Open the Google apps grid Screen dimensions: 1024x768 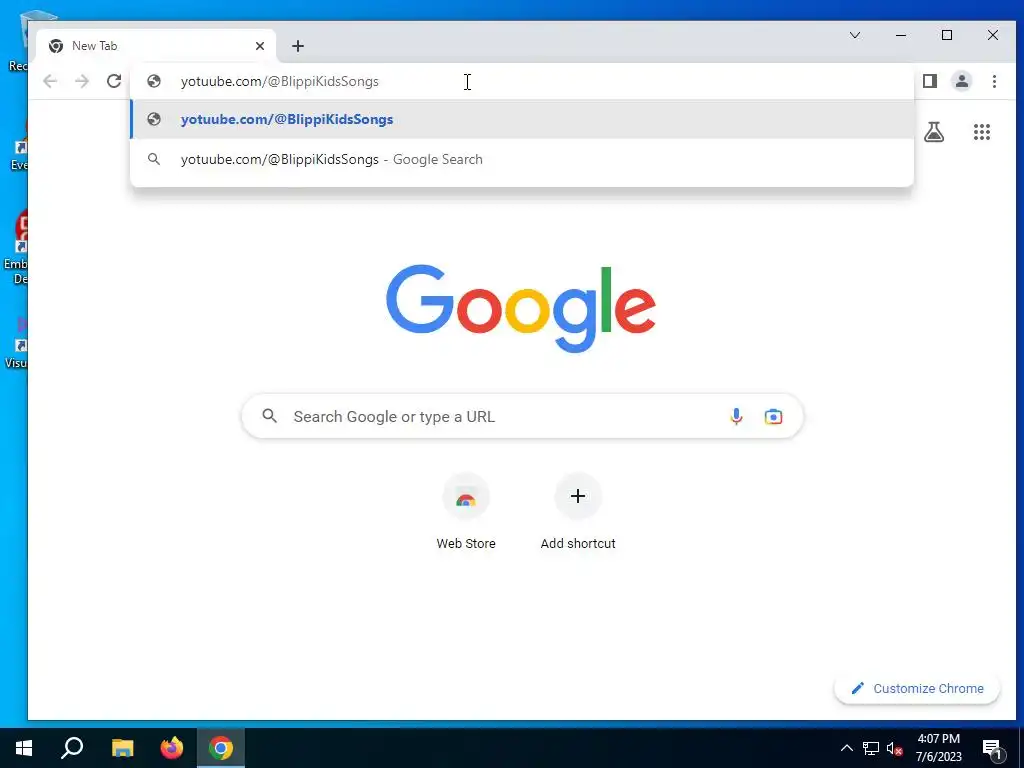pos(982,132)
